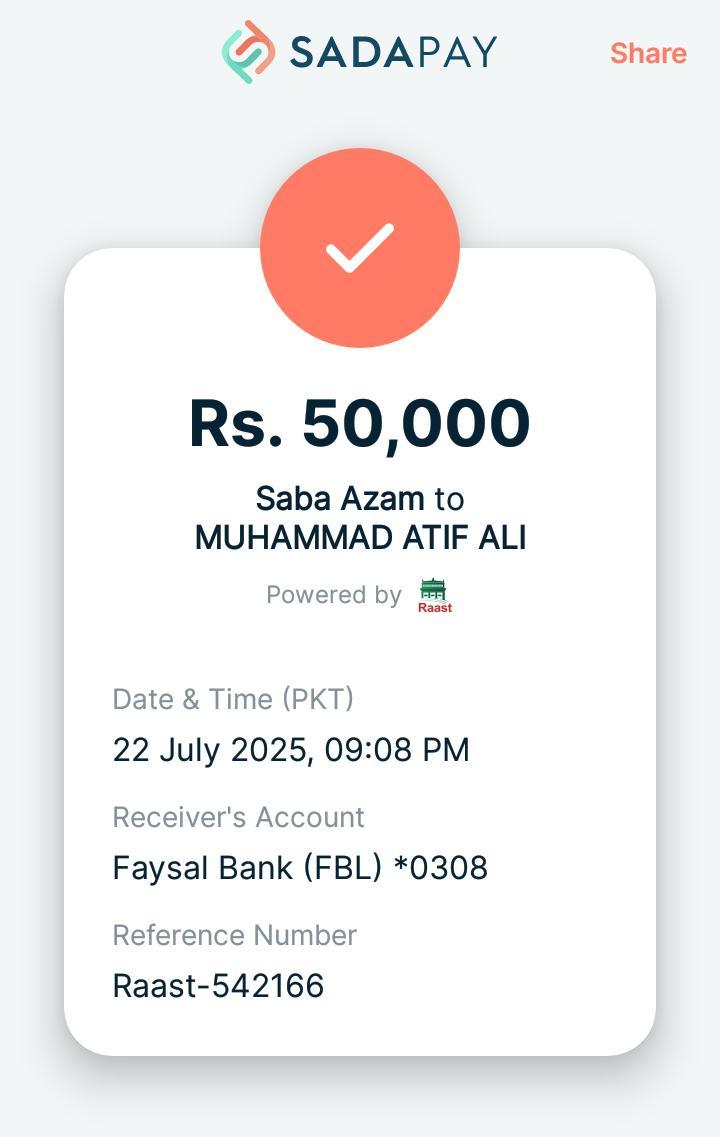Select the Rs. 50,000 amount
Image resolution: width=720 pixels, height=1137 pixels.
(x=360, y=423)
